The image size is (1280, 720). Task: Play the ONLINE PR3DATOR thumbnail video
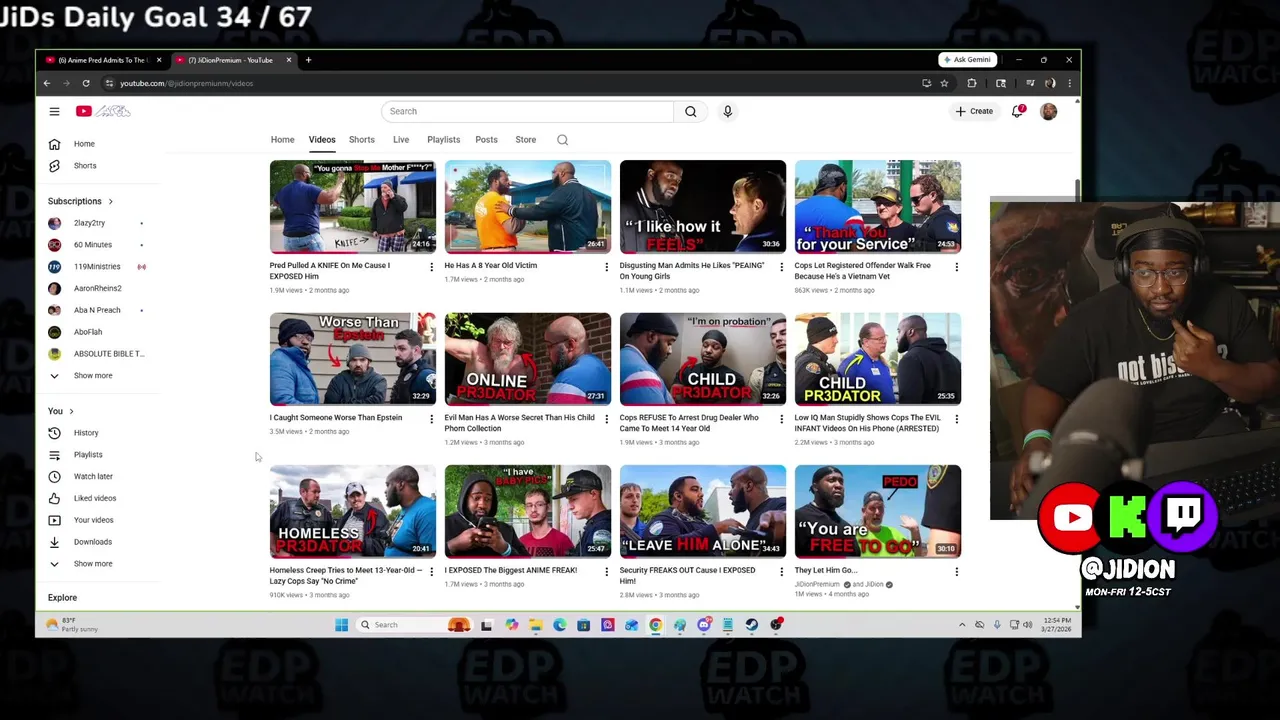click(x=527, y=358)
